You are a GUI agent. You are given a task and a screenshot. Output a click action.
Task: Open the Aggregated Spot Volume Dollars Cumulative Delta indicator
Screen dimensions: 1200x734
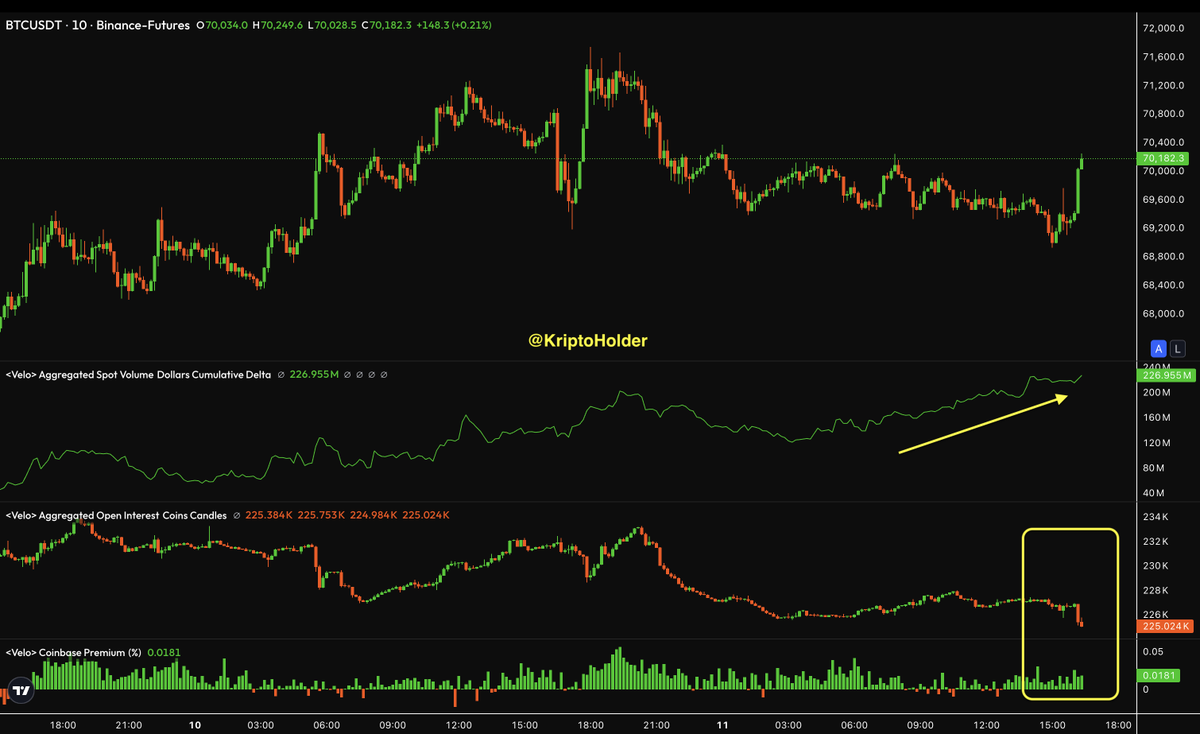click(138, 375)
